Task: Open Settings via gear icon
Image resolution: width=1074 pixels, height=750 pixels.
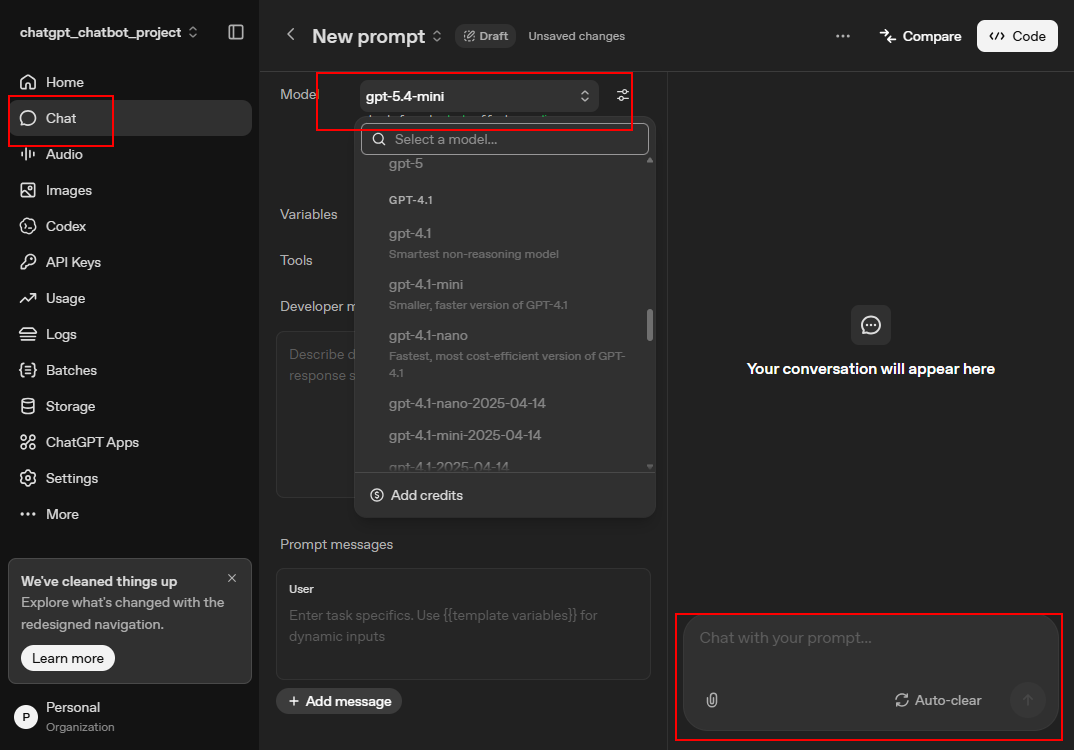Action: click(27, 478)
